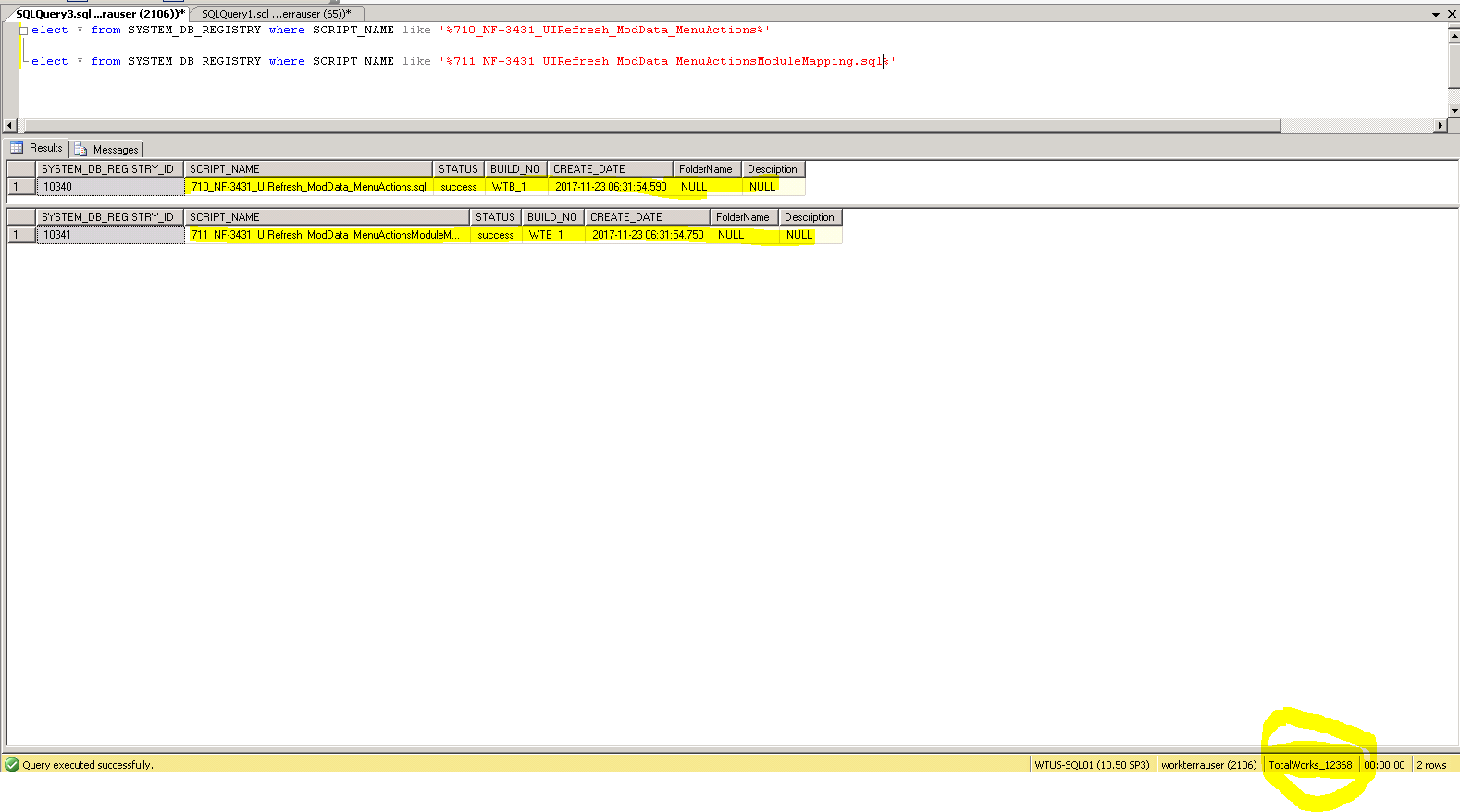
Task: Select row 1 header in first result grid
Action: 20,187
